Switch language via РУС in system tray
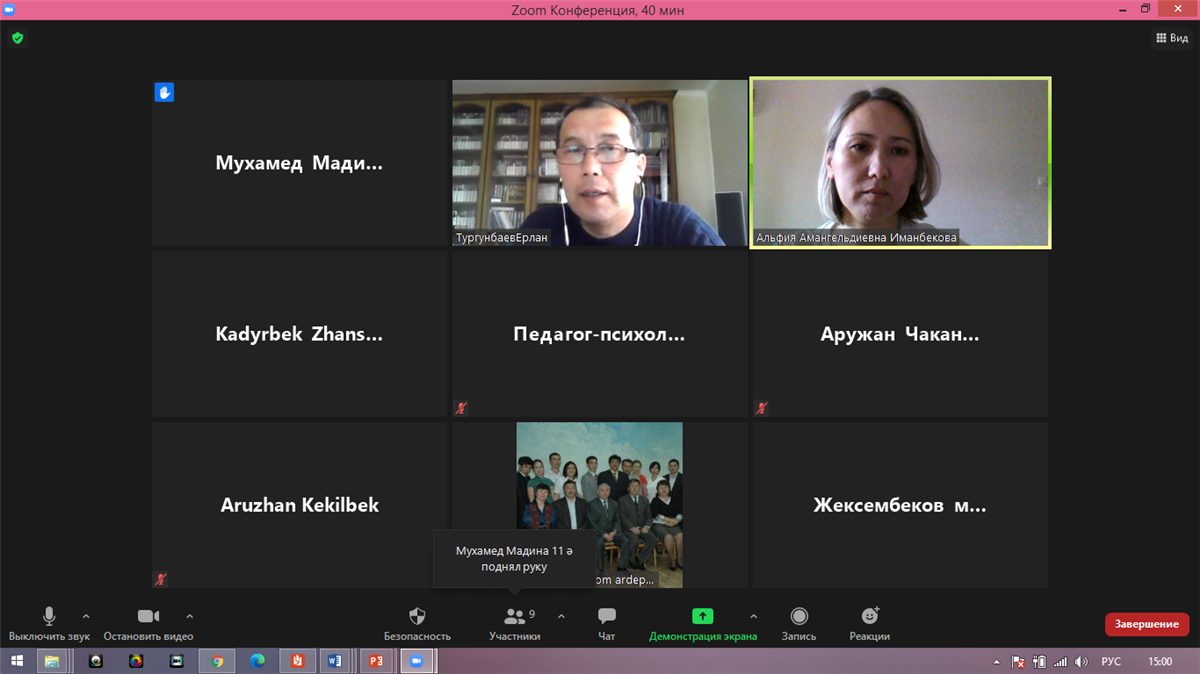 point(1111,661)
